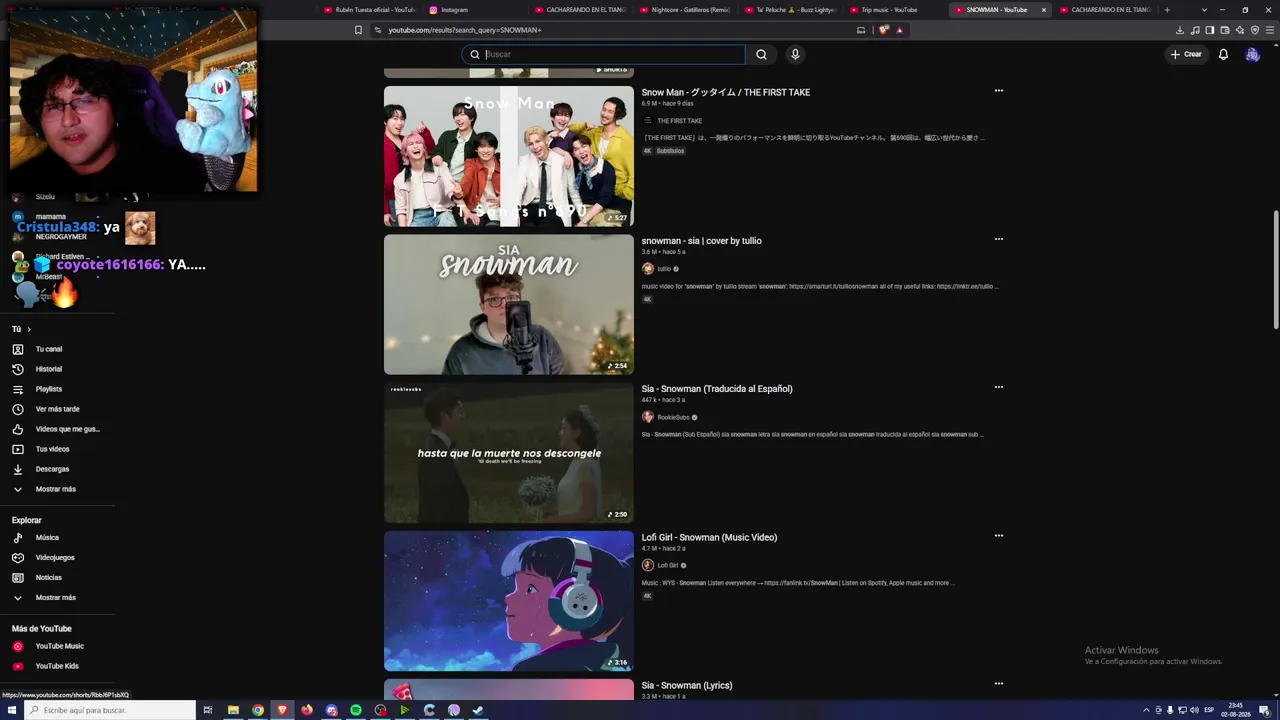The width and height of the screenshot is (1280, 720).
Task: Open more options for Snow Man THE FIRST TAKE video
Action: [998, 91]
